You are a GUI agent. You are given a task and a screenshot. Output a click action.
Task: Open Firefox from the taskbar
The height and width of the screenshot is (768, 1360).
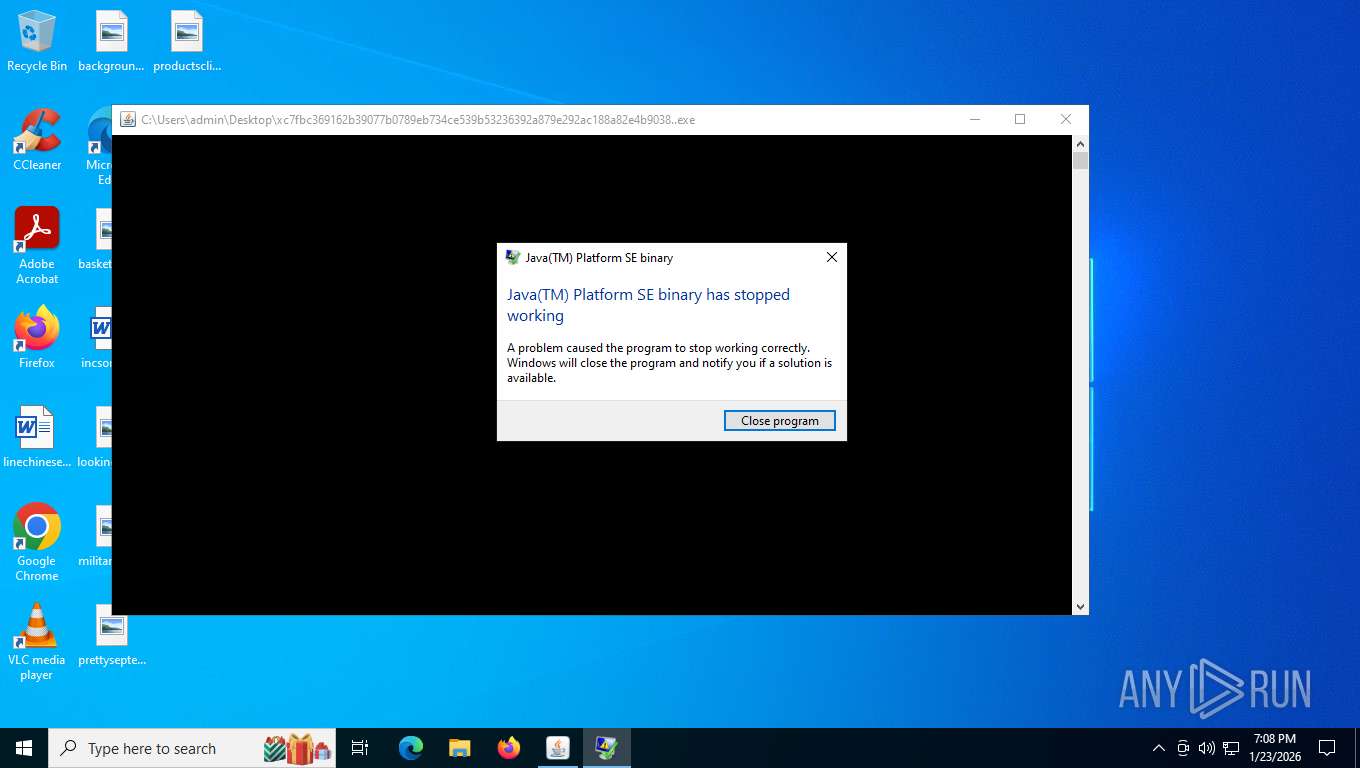[509, 748]
